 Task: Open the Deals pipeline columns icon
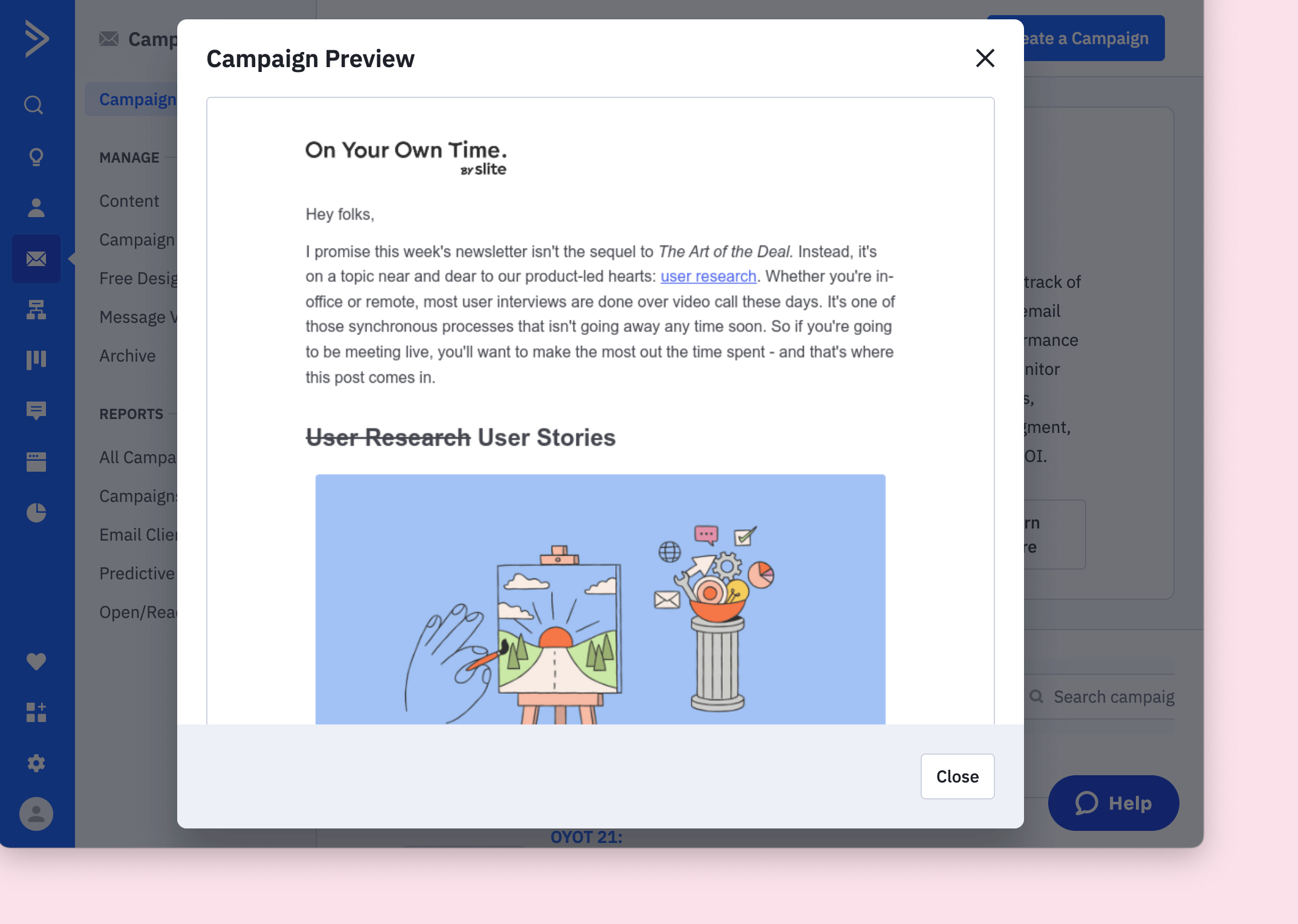(36, 360)
